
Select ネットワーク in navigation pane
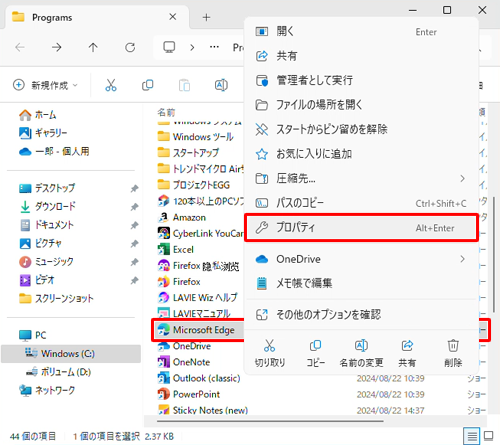[47, 390]
